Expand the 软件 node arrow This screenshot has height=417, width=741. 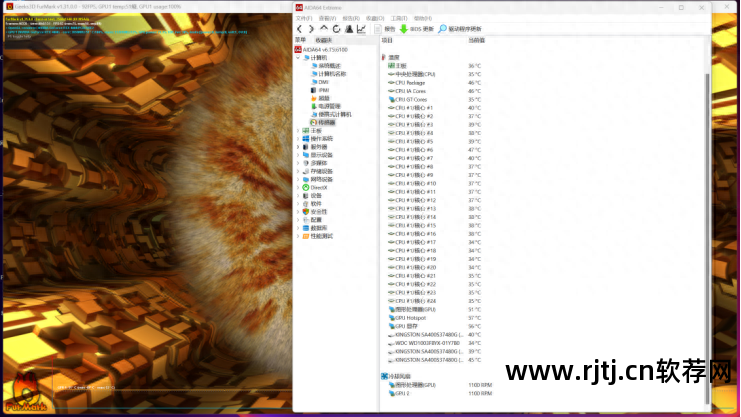pyautogui.click(x=298, y=204)
